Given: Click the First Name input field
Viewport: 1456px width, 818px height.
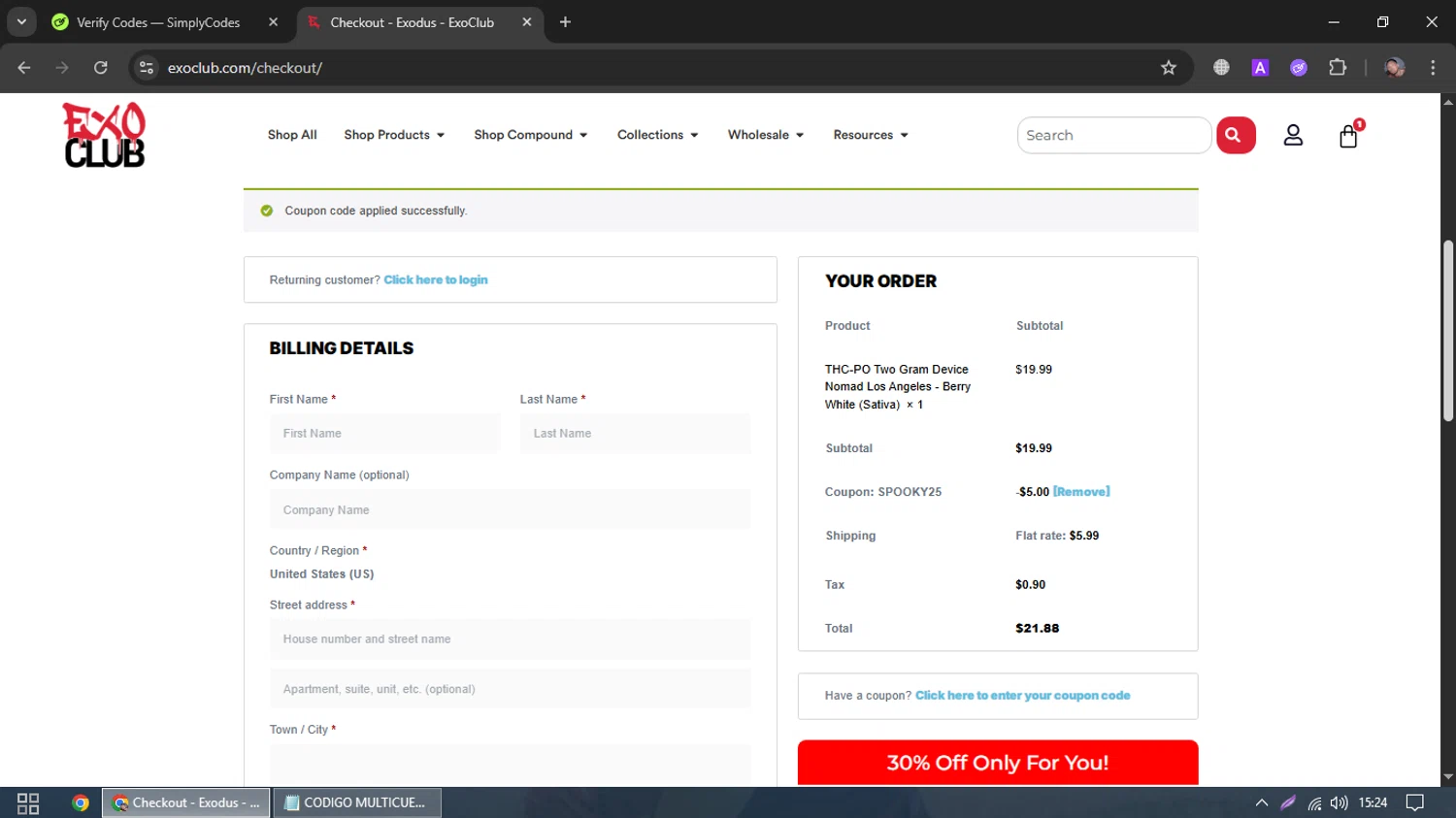Looking at the screenshot, I should pyautogui.click(x=385, y=434).
